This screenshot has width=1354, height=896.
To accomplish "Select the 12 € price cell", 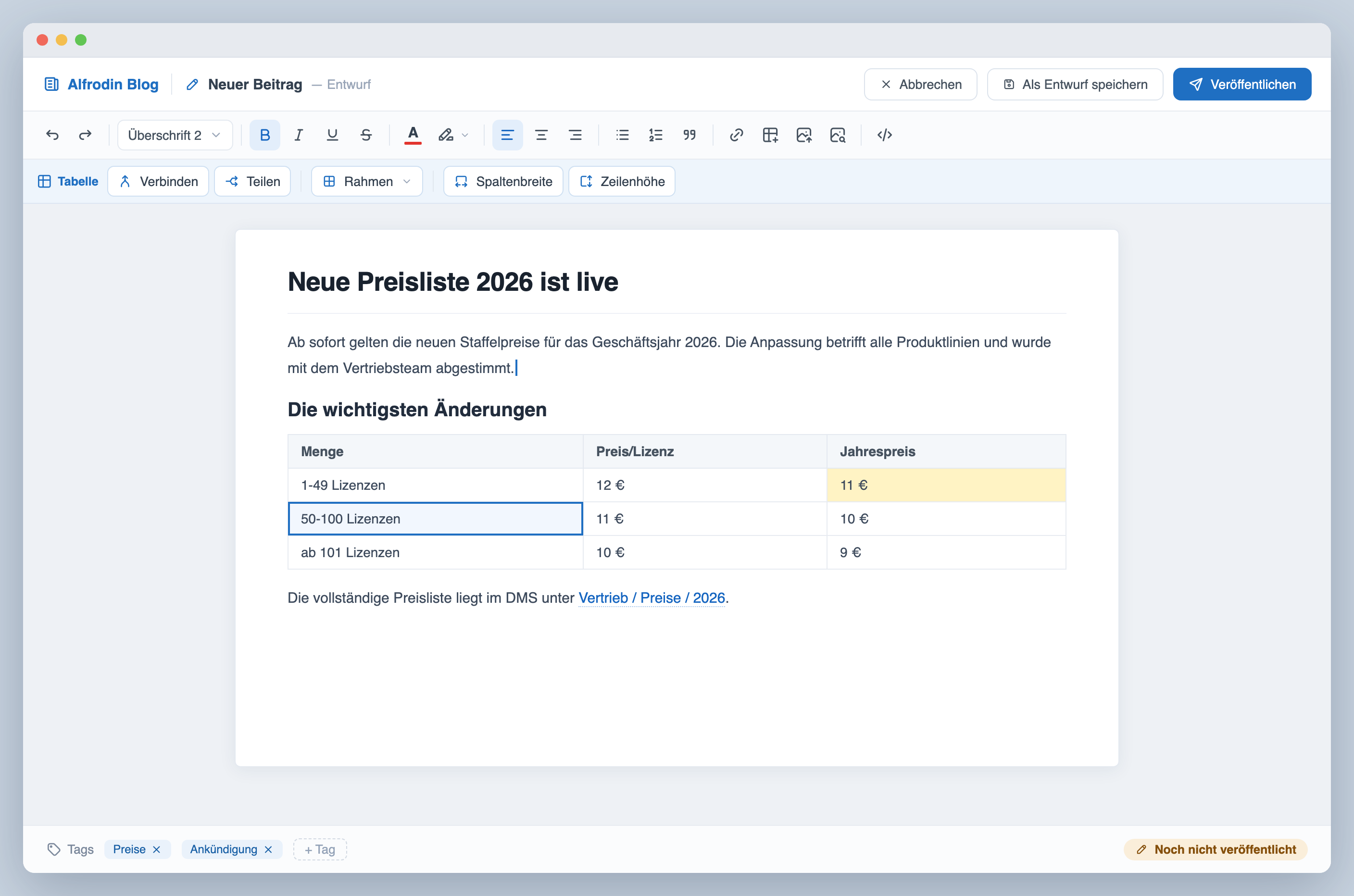I will 705,485.
